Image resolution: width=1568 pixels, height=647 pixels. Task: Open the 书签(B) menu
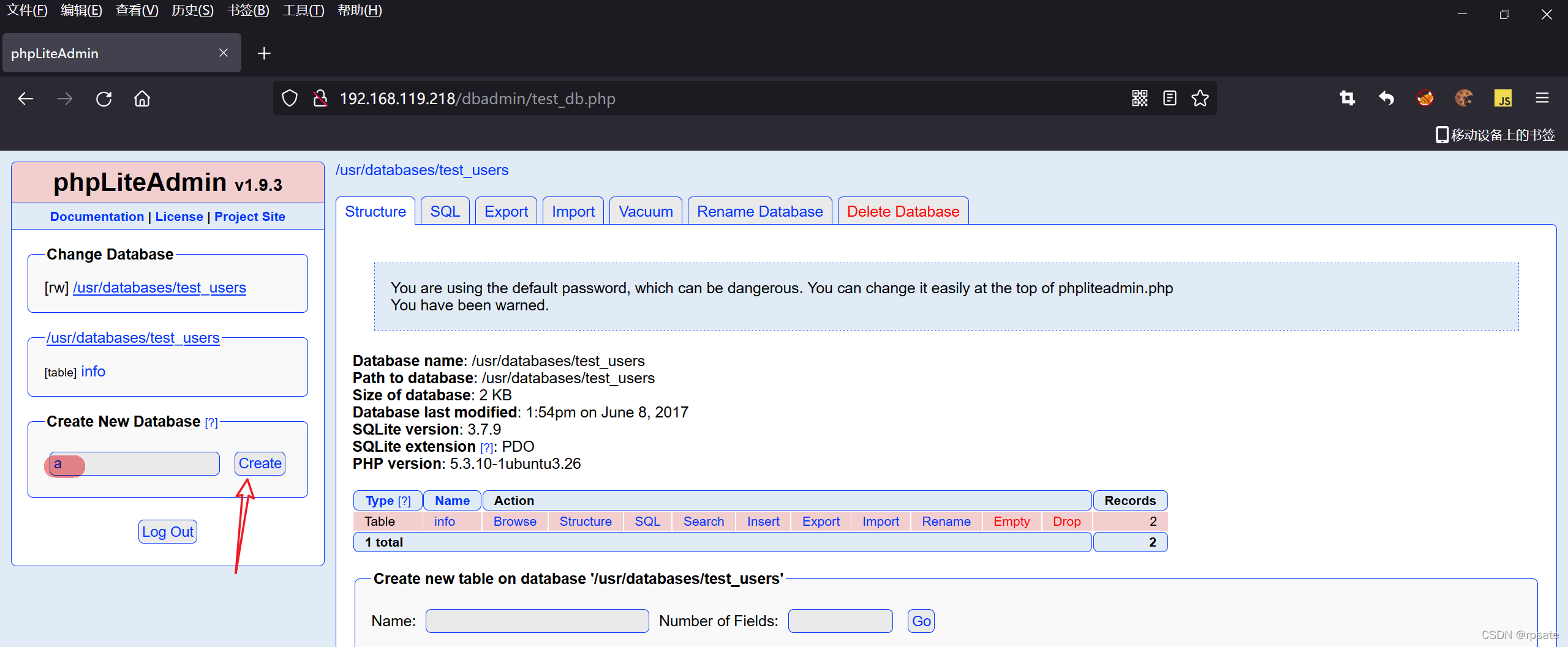[x=248, y=10]
